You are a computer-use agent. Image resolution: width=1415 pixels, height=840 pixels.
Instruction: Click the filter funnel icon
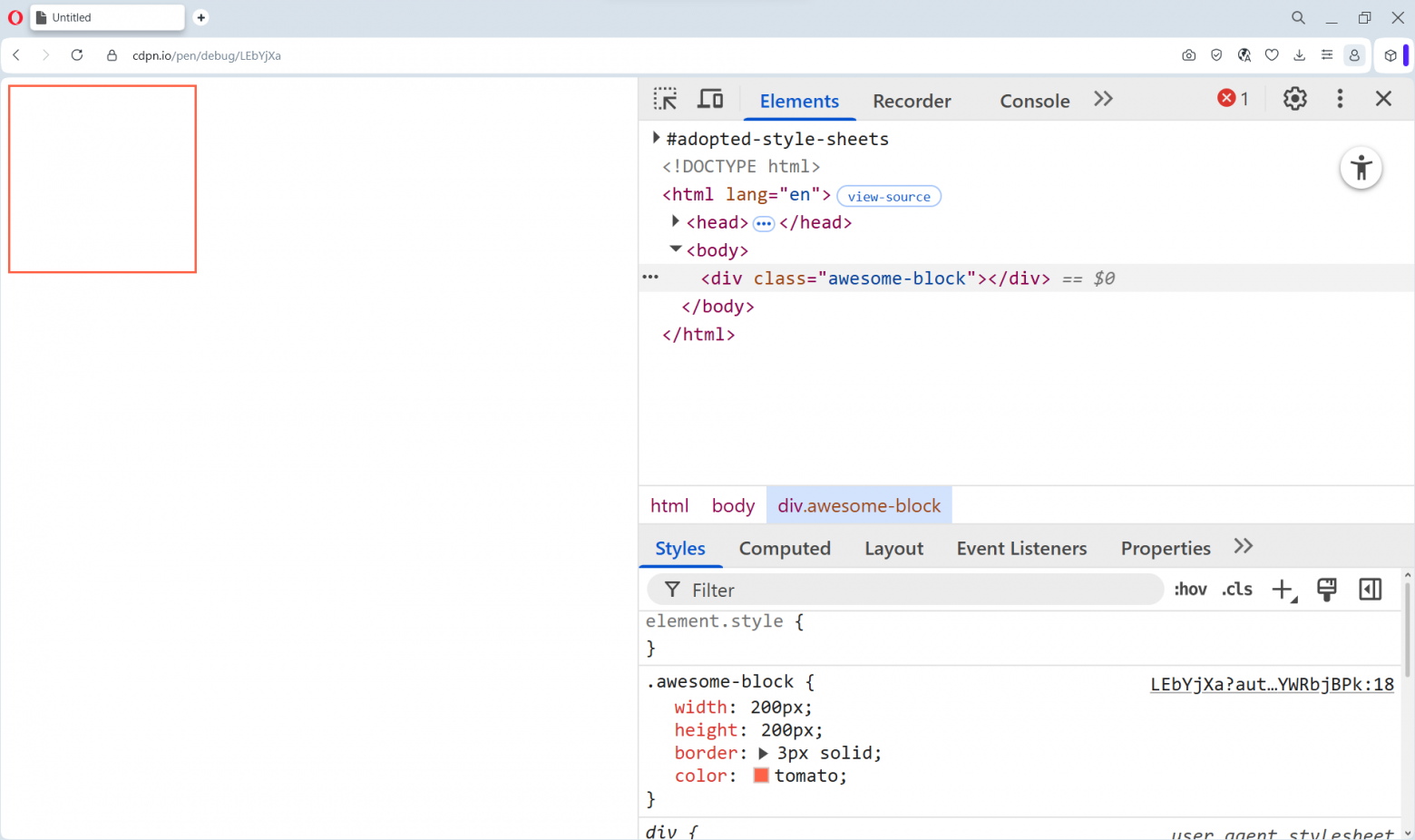pos(672,590)
